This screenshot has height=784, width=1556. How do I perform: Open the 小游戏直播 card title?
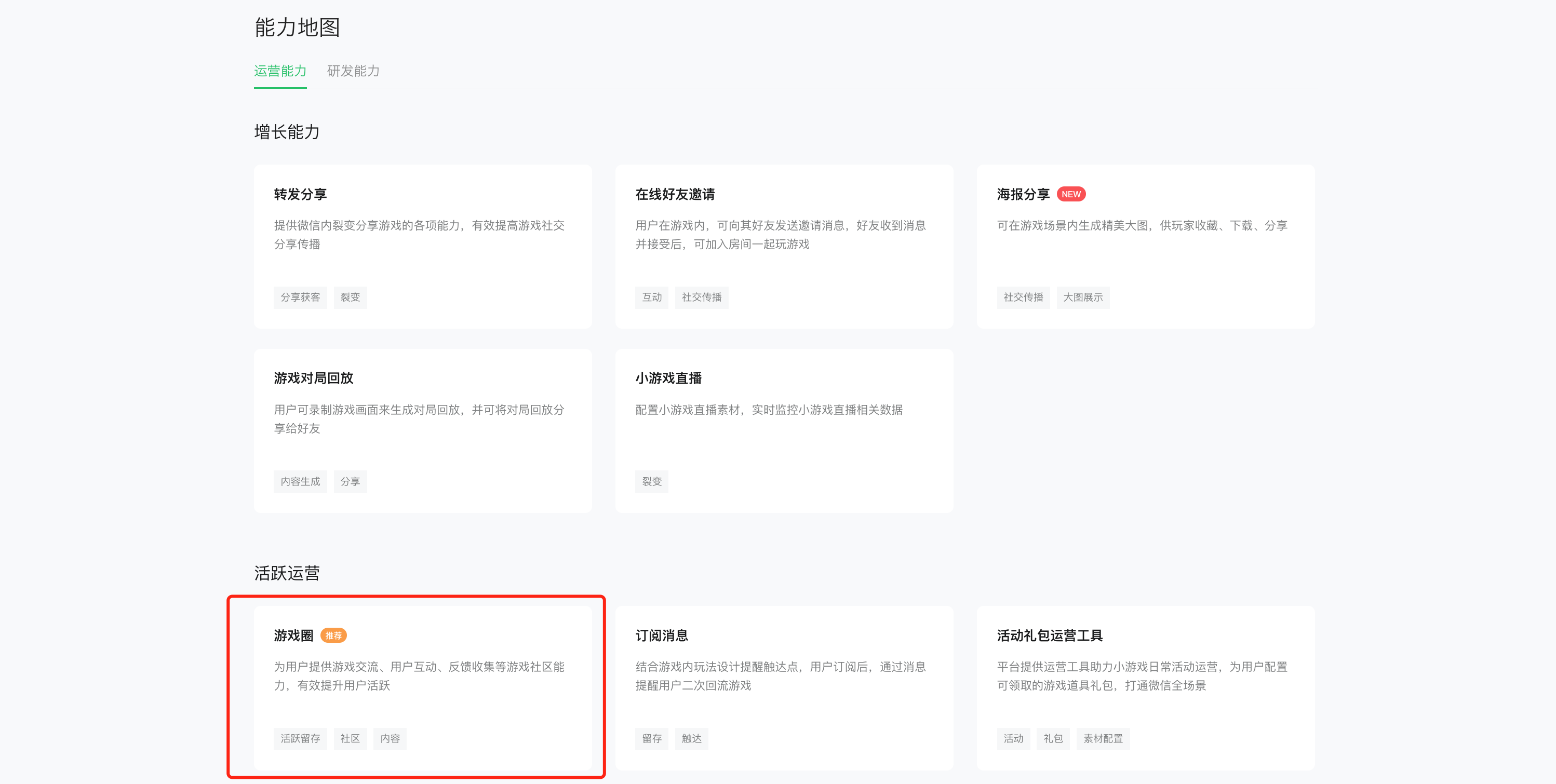tap(668, 378)
